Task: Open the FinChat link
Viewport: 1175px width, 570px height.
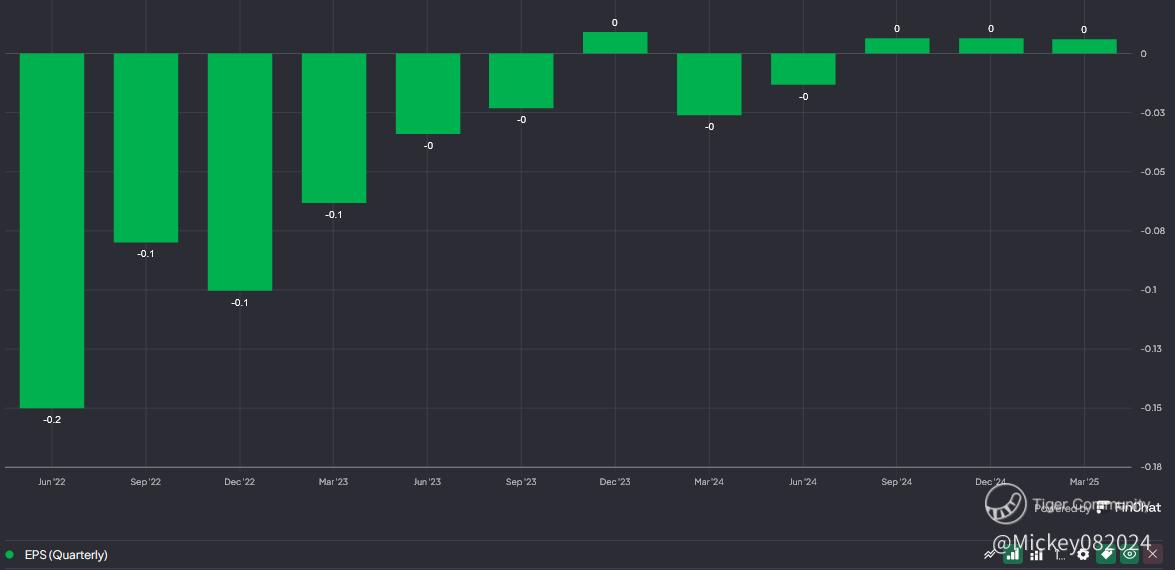Action: [1128, 507]
